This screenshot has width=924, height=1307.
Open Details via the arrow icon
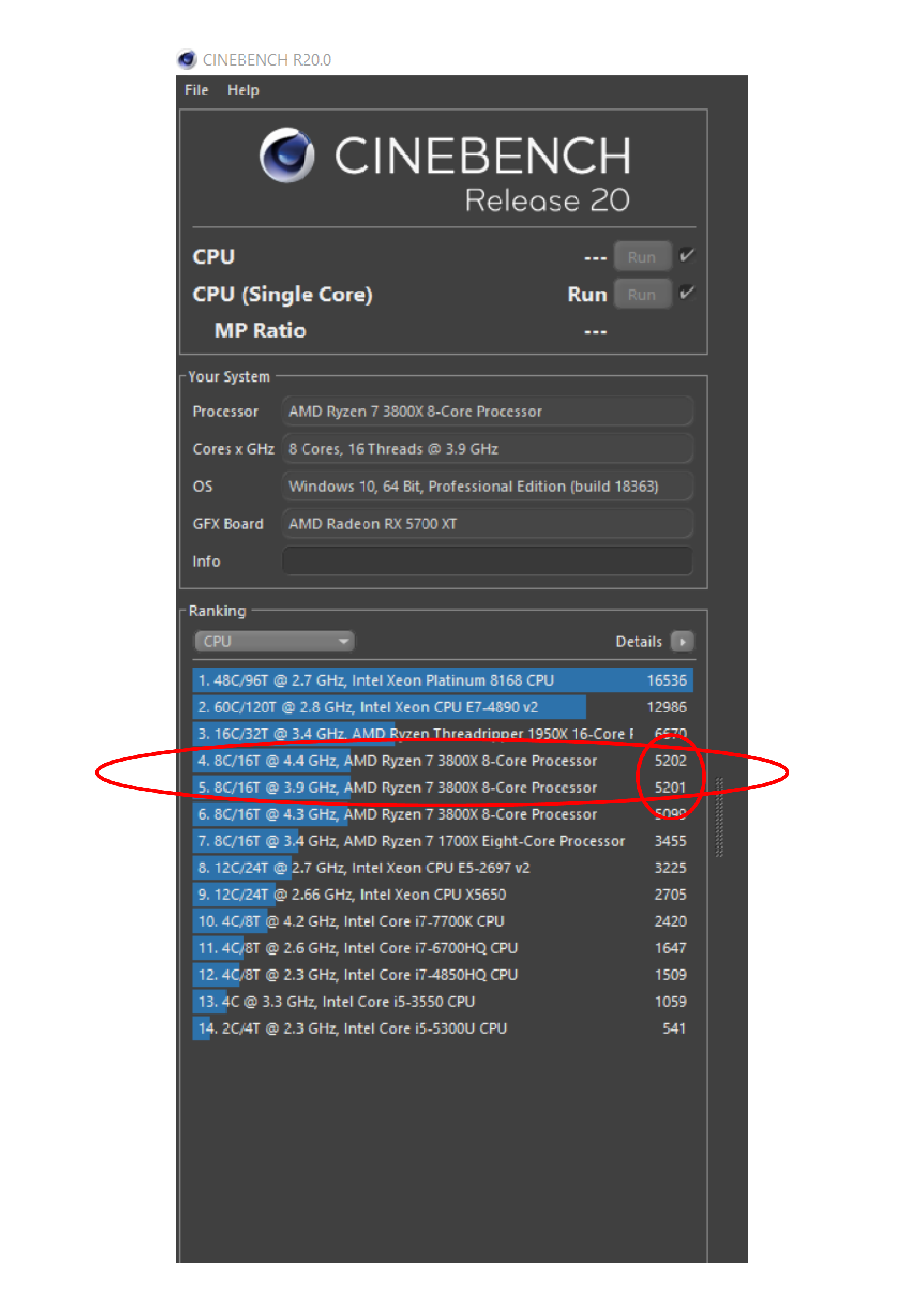coord(683,642)
